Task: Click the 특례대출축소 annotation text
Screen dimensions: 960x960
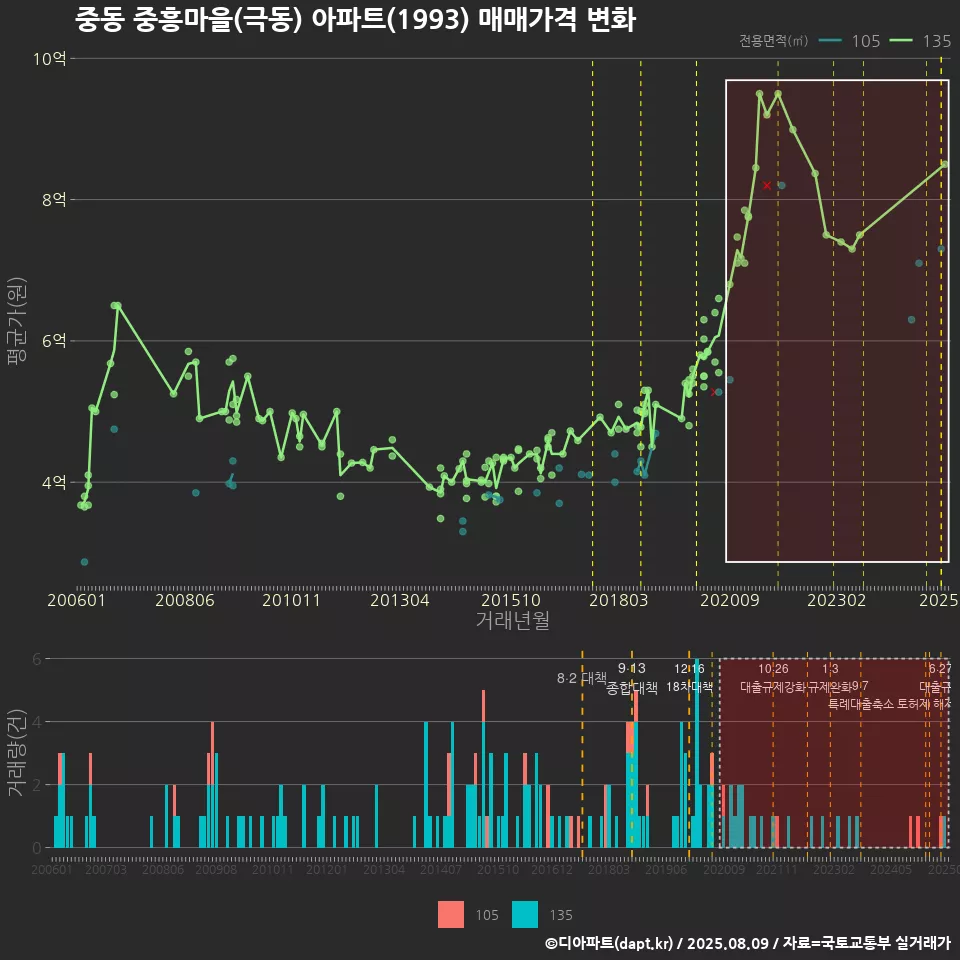Action: [861, 704]
